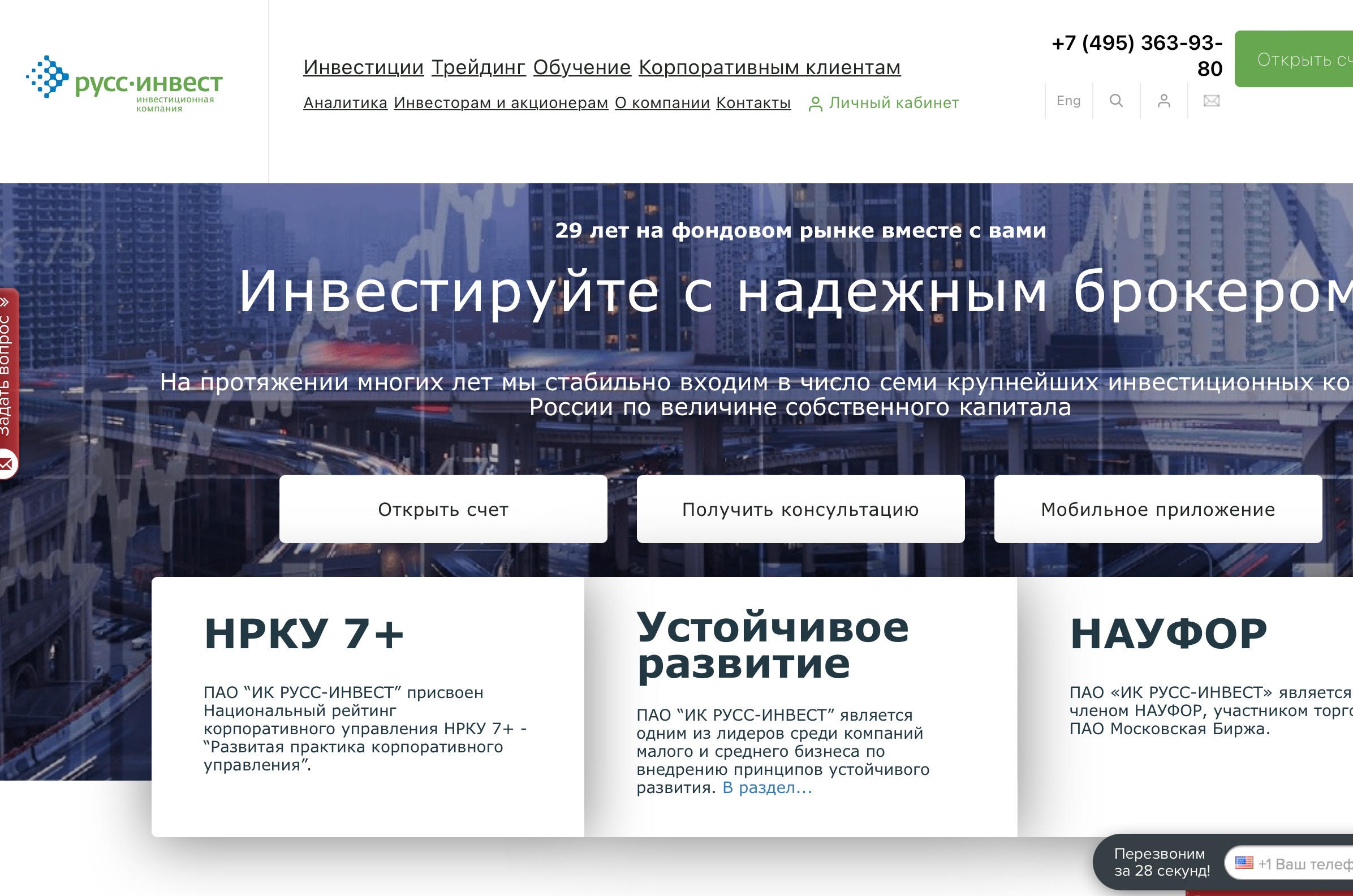
Task: Click the user profile icon in header
Action: click(x=1164, y=101)
